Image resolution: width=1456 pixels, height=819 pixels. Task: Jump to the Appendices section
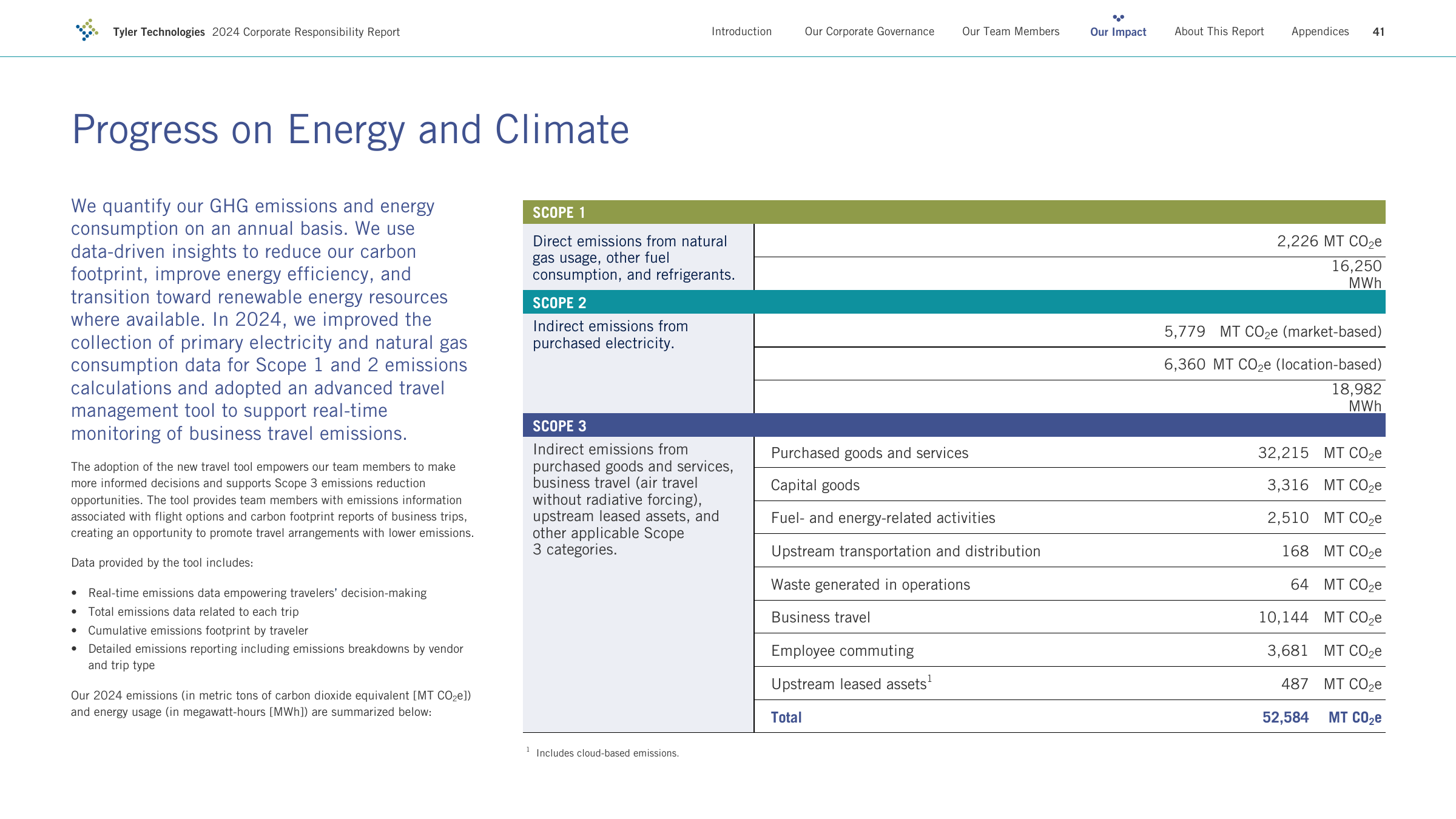[x=1320, y=32]
